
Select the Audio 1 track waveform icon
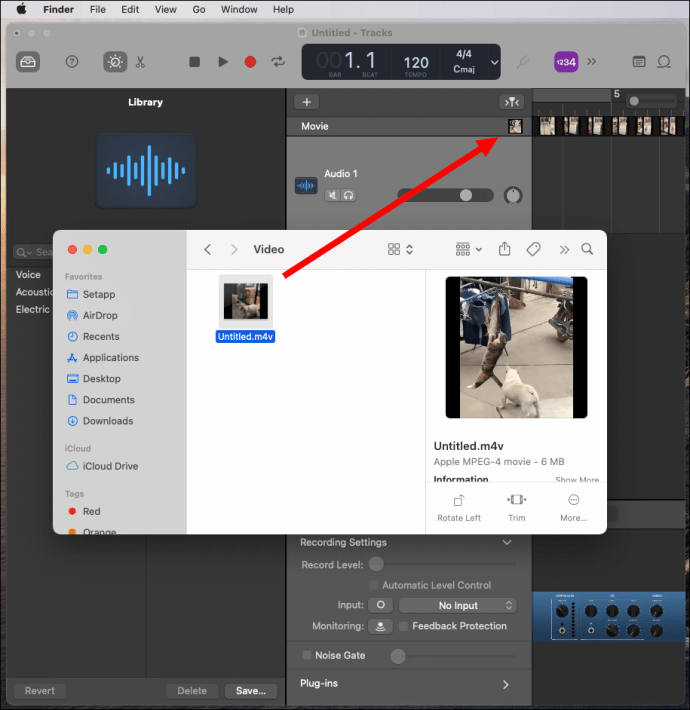[306, 185]
